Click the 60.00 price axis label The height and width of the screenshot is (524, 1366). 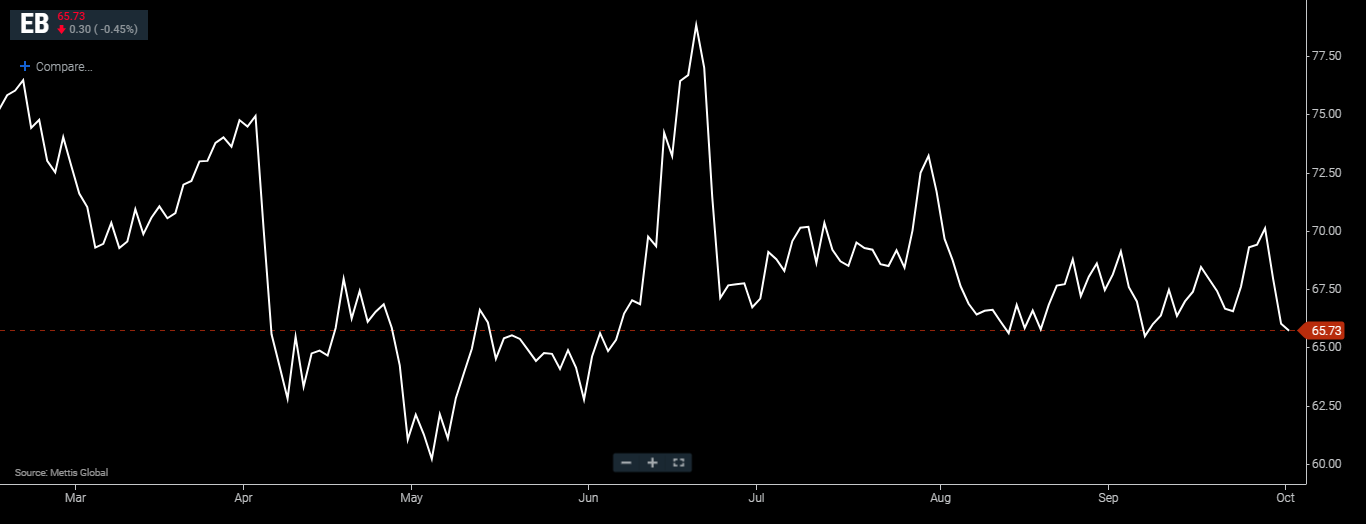pos(1326,464)
